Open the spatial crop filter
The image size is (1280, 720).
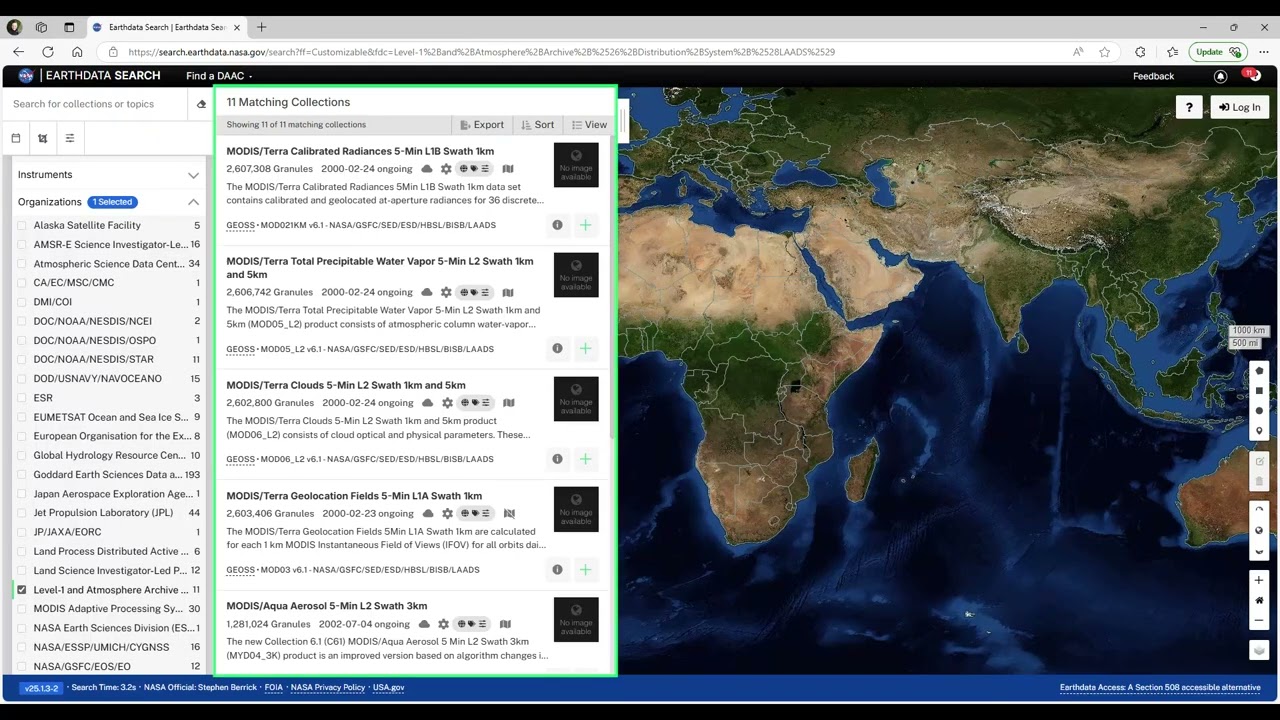[x=43, y=138]
